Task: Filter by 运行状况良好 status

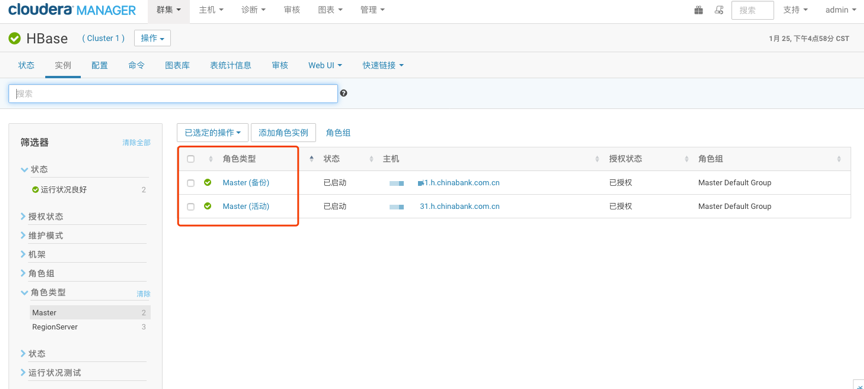Action: click(63, 190)
